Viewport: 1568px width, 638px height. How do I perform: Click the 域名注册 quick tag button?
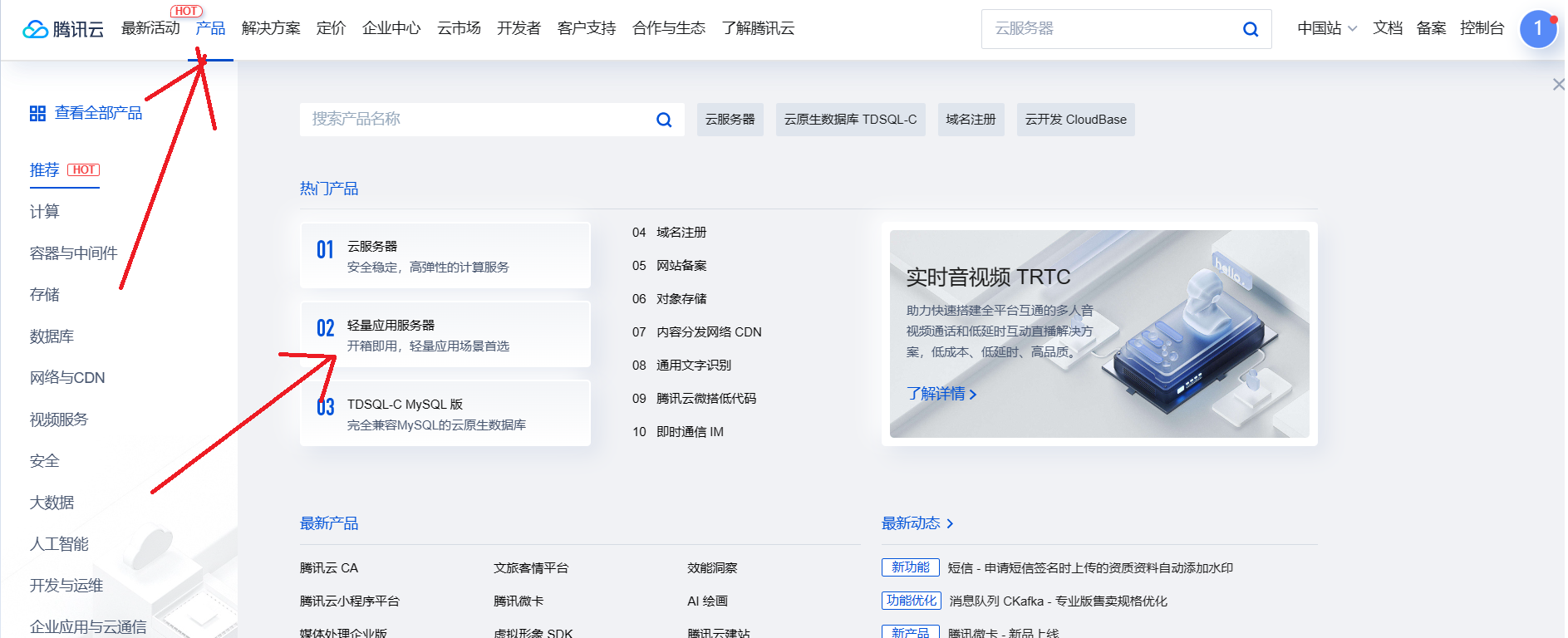pyautogui.click(x=971, y=120)
